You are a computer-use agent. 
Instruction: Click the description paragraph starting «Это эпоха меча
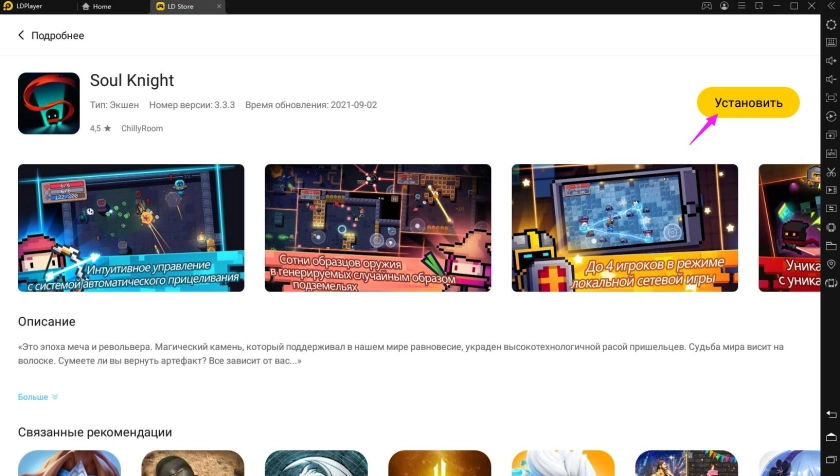(x=401, y=354)
